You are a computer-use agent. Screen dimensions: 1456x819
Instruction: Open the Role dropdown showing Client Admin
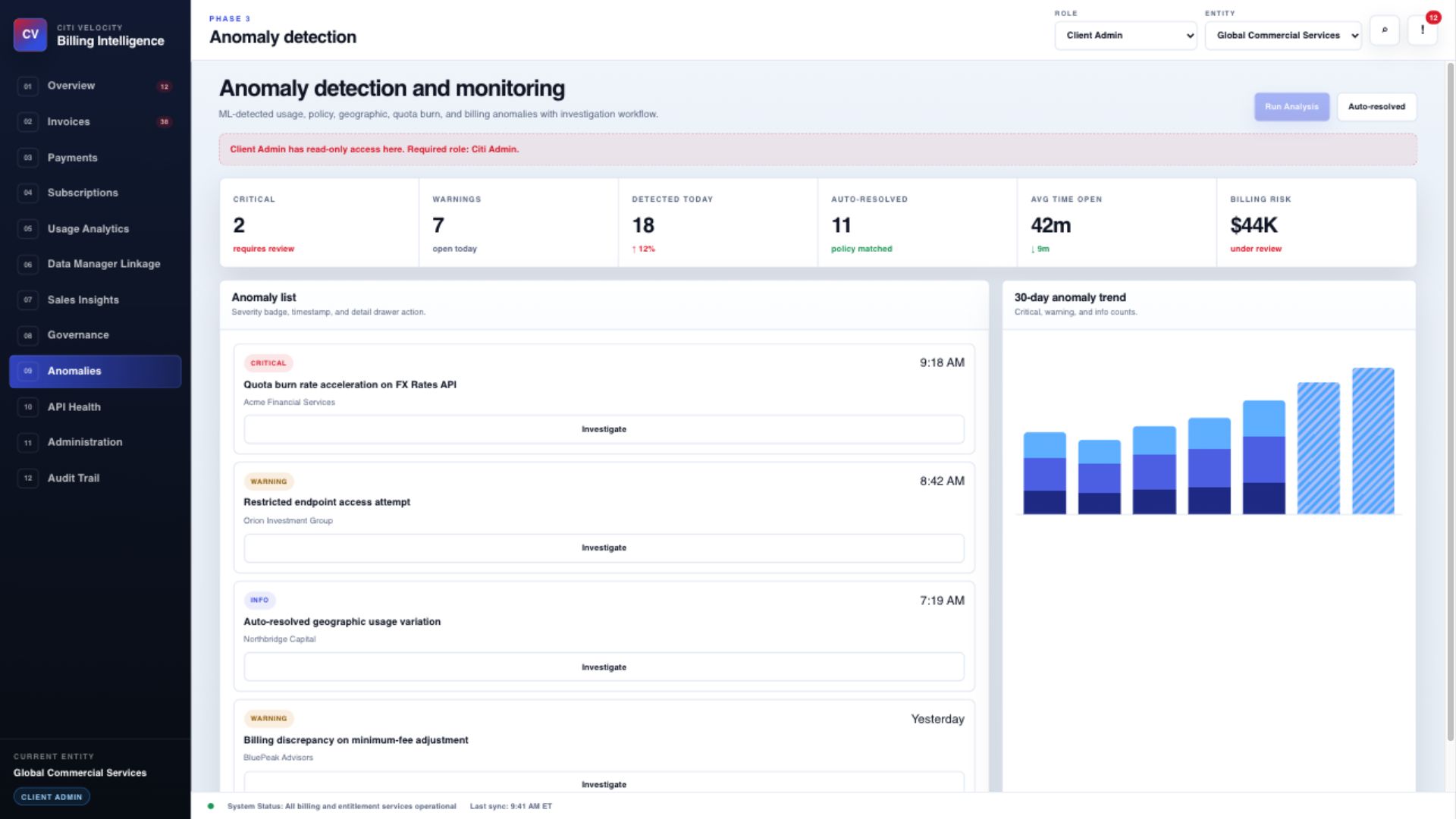[x=1125, y=36]
